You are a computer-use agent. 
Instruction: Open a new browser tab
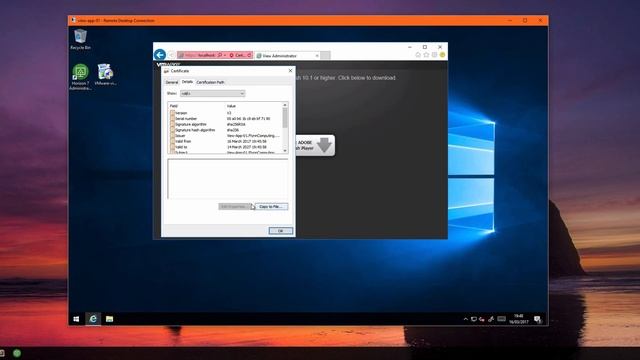click(325, 56)
